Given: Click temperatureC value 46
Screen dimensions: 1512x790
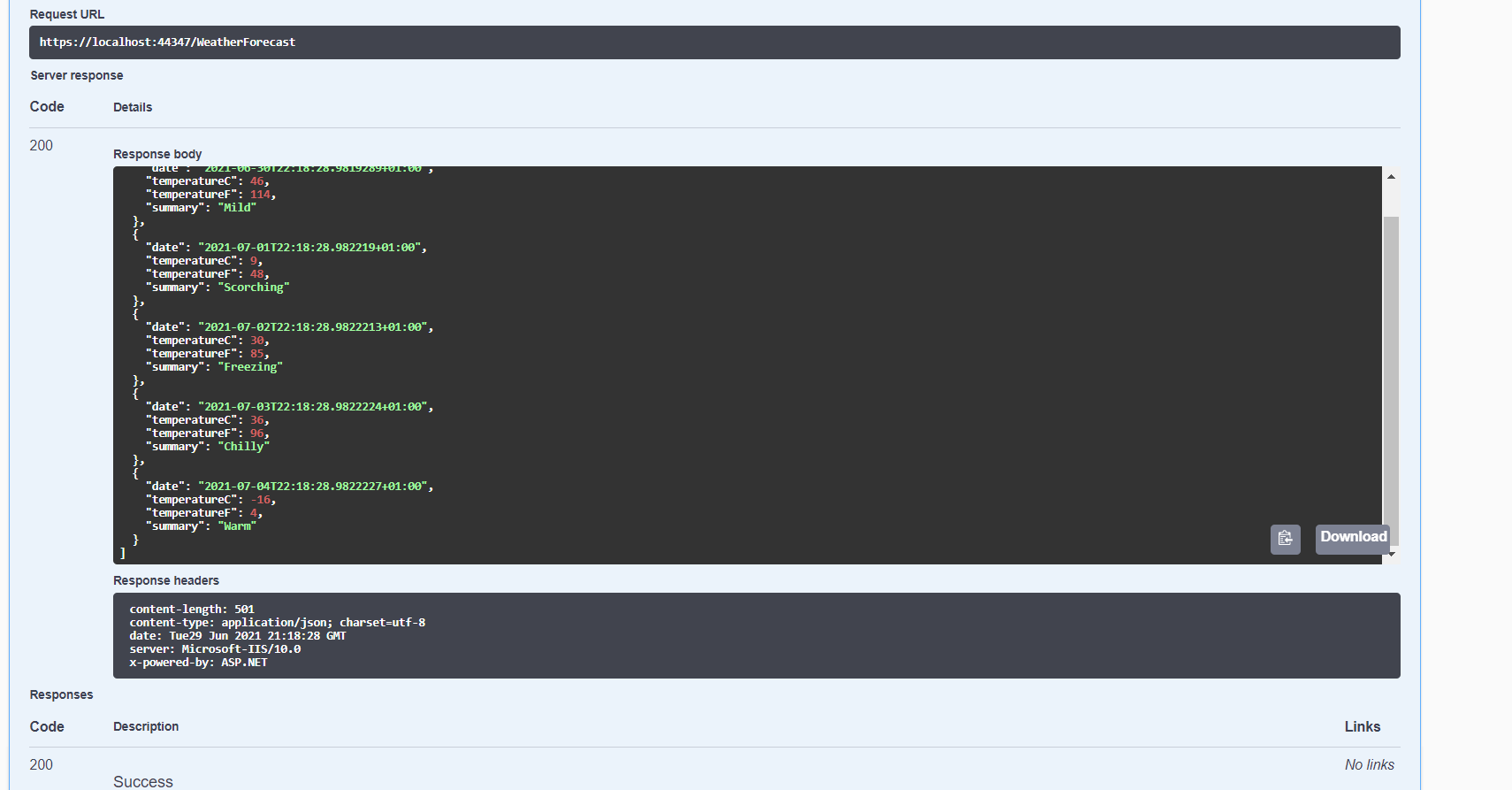Looking at the screenshot, I should click(256, 181).
